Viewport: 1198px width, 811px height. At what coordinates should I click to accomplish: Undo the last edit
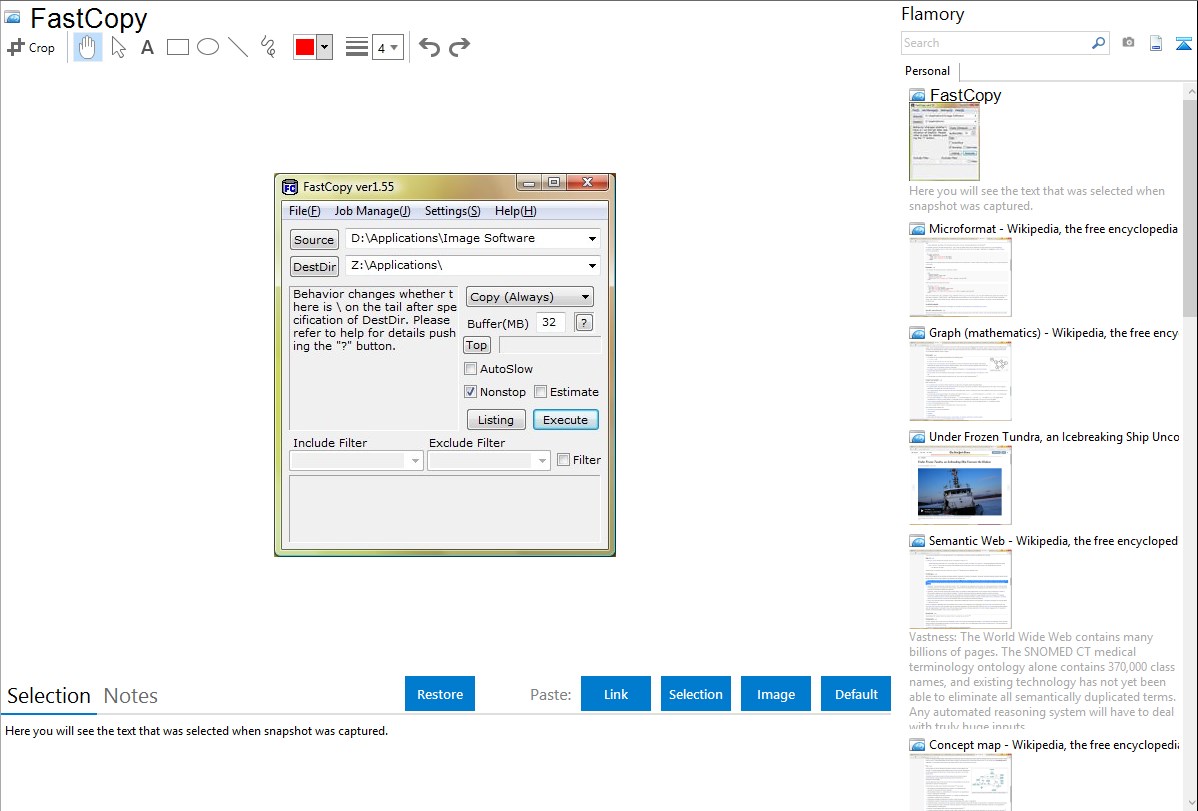pyautogui.click(x=429, y=47)
